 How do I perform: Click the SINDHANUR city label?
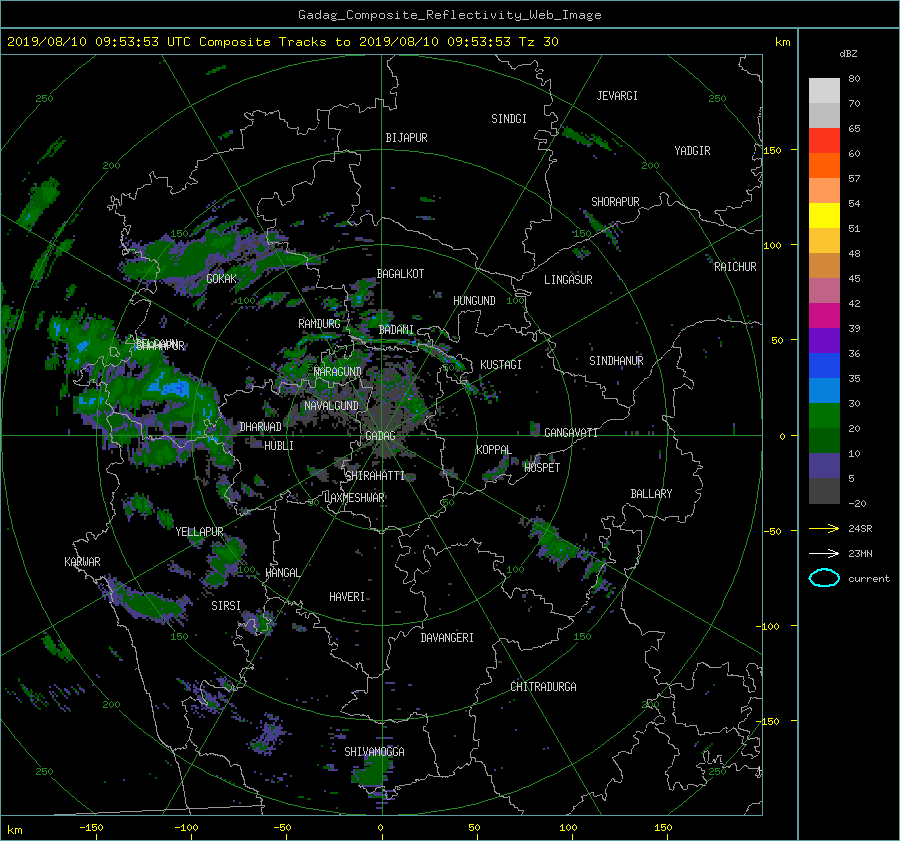click(616, 361)
